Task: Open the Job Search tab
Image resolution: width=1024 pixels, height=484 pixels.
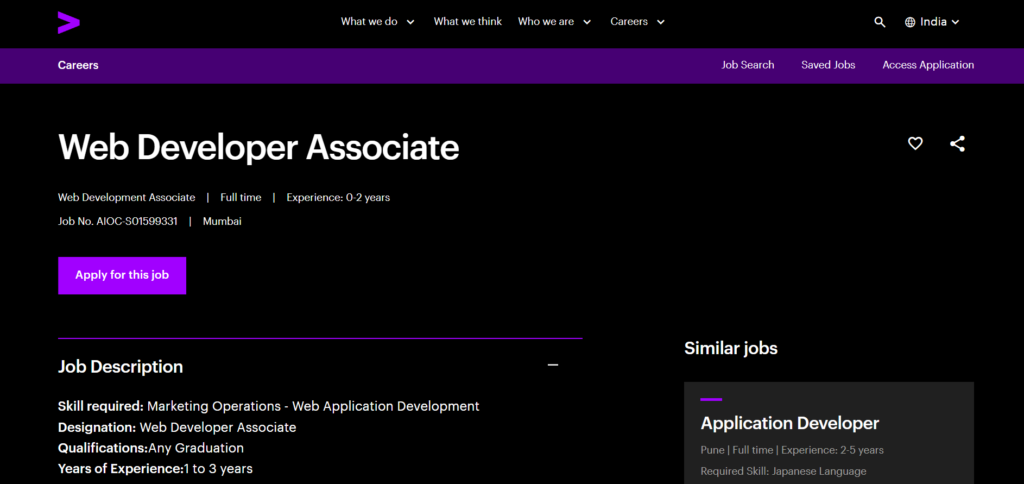Action: pyautogui.click(x=748, y=65)
